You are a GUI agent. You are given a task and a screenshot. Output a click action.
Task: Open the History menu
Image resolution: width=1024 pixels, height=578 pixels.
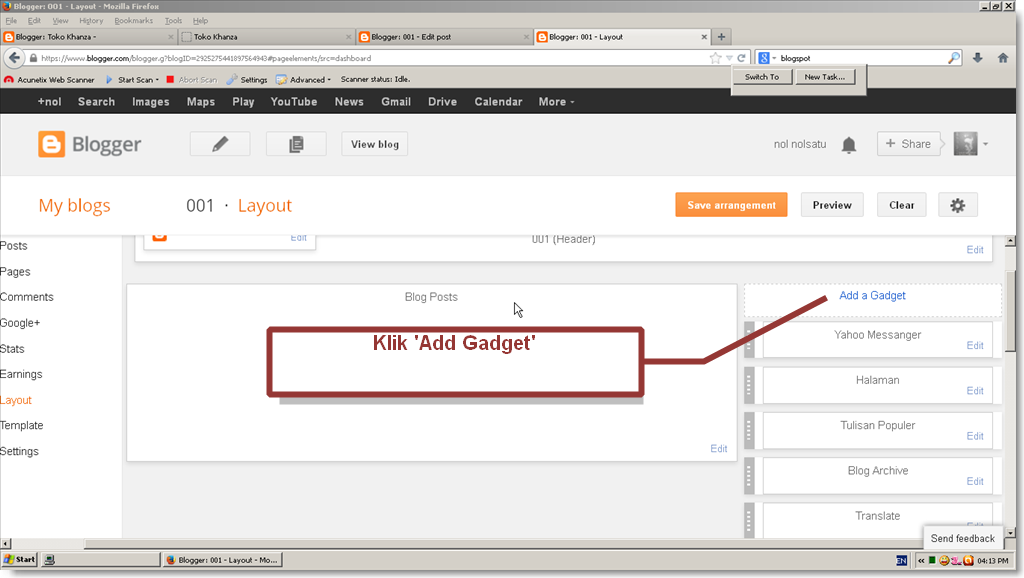[x=91, y=21]
